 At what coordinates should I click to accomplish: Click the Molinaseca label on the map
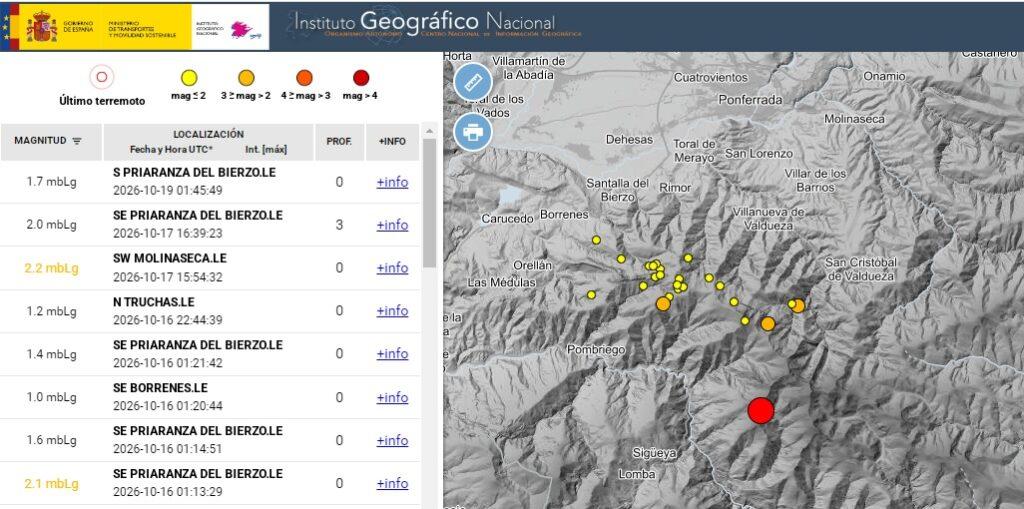pyautogui.click(x=854, y=119)
